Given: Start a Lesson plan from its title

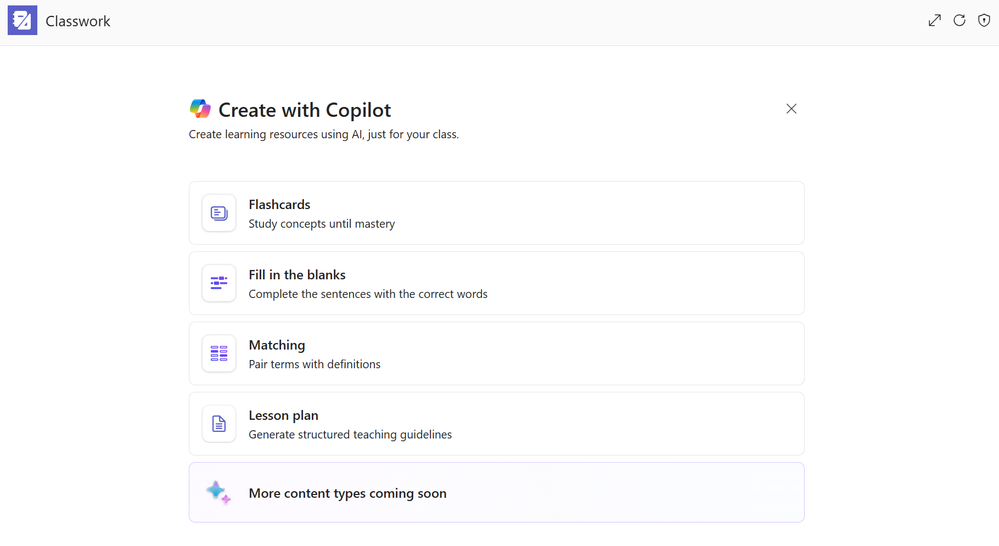Looking at the screenshot, I should pos(283,415).
